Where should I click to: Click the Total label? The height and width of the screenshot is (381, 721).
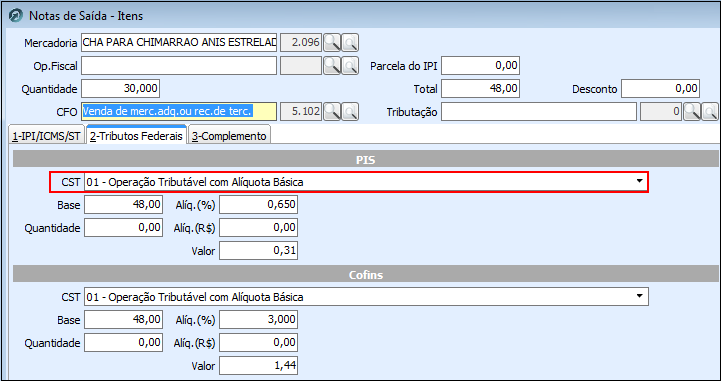click(425, 89)
